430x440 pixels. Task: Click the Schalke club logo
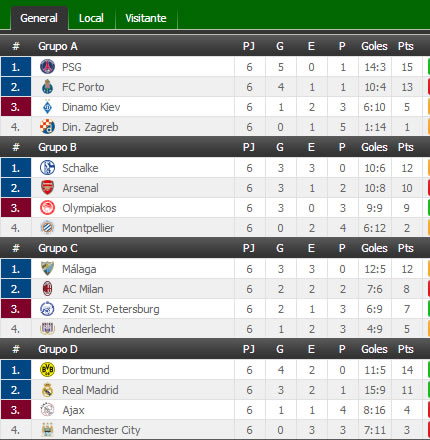[x=47, y=168]
